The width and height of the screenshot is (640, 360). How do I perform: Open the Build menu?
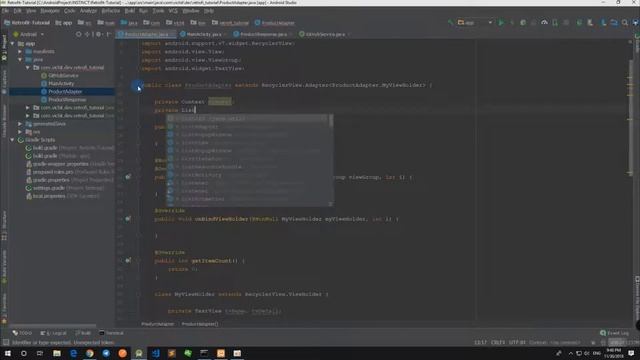[129, 11]
